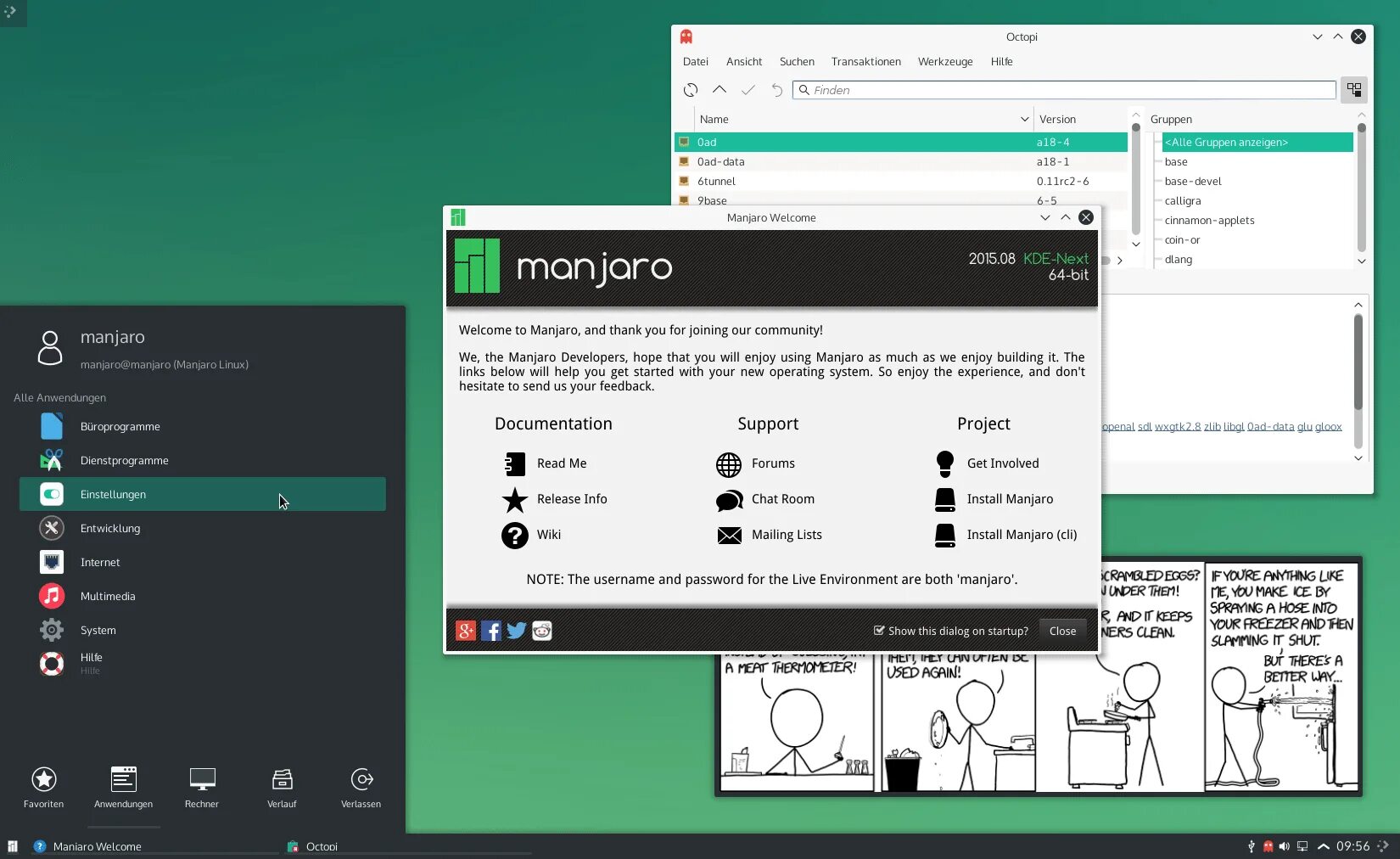The width and height of the screenshot is (1400, 859).
Task: Open the Facebook social icon
Action: (x=491, y=631)
